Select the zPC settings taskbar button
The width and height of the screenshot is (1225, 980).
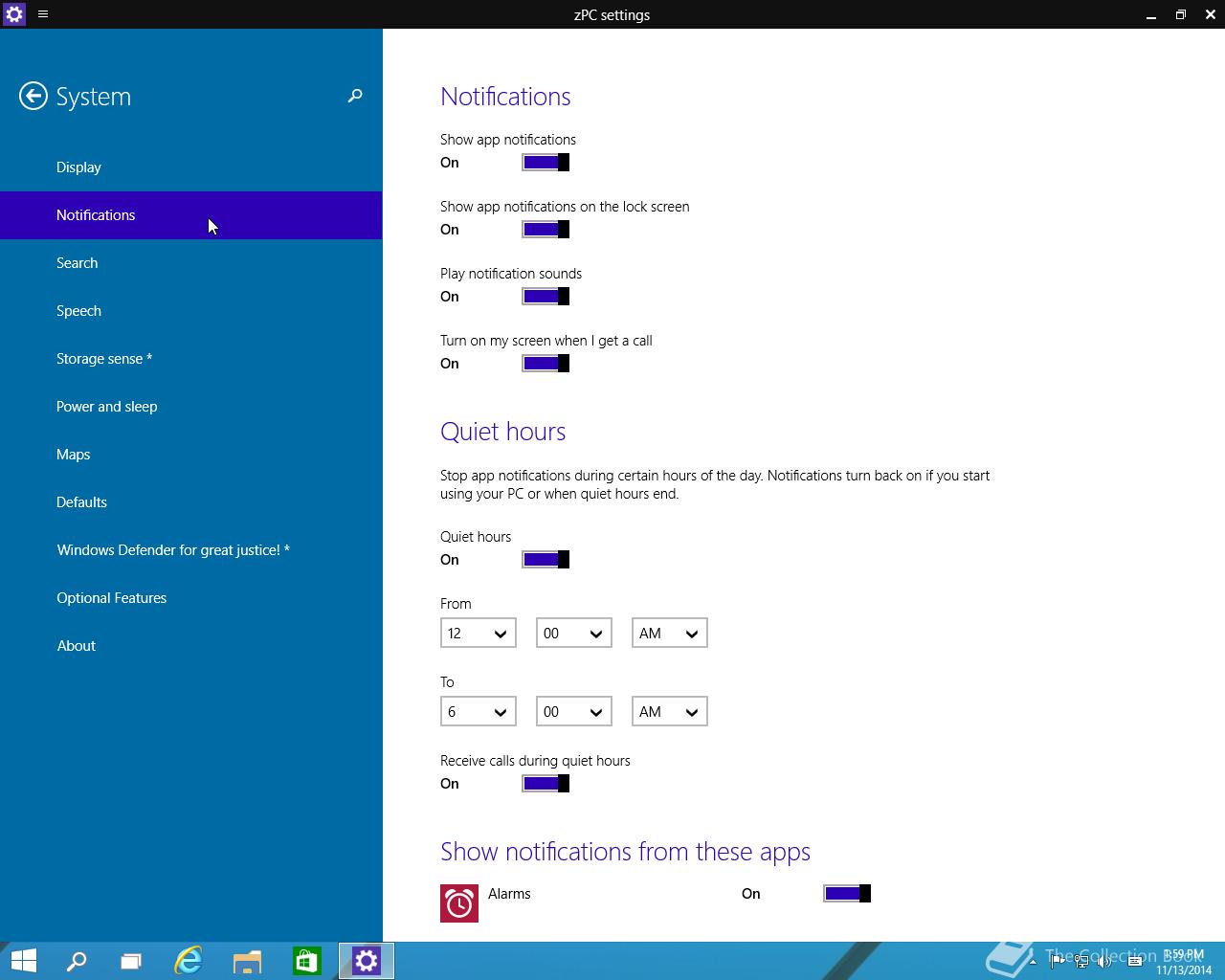(x=367, y=961)
